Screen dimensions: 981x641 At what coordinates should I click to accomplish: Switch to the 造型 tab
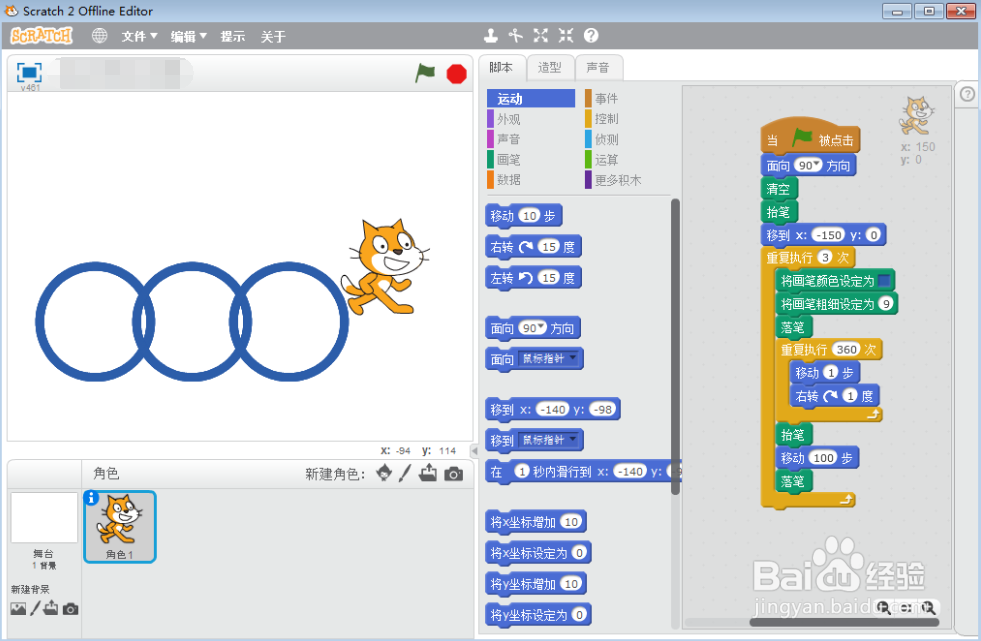[550, 68]
